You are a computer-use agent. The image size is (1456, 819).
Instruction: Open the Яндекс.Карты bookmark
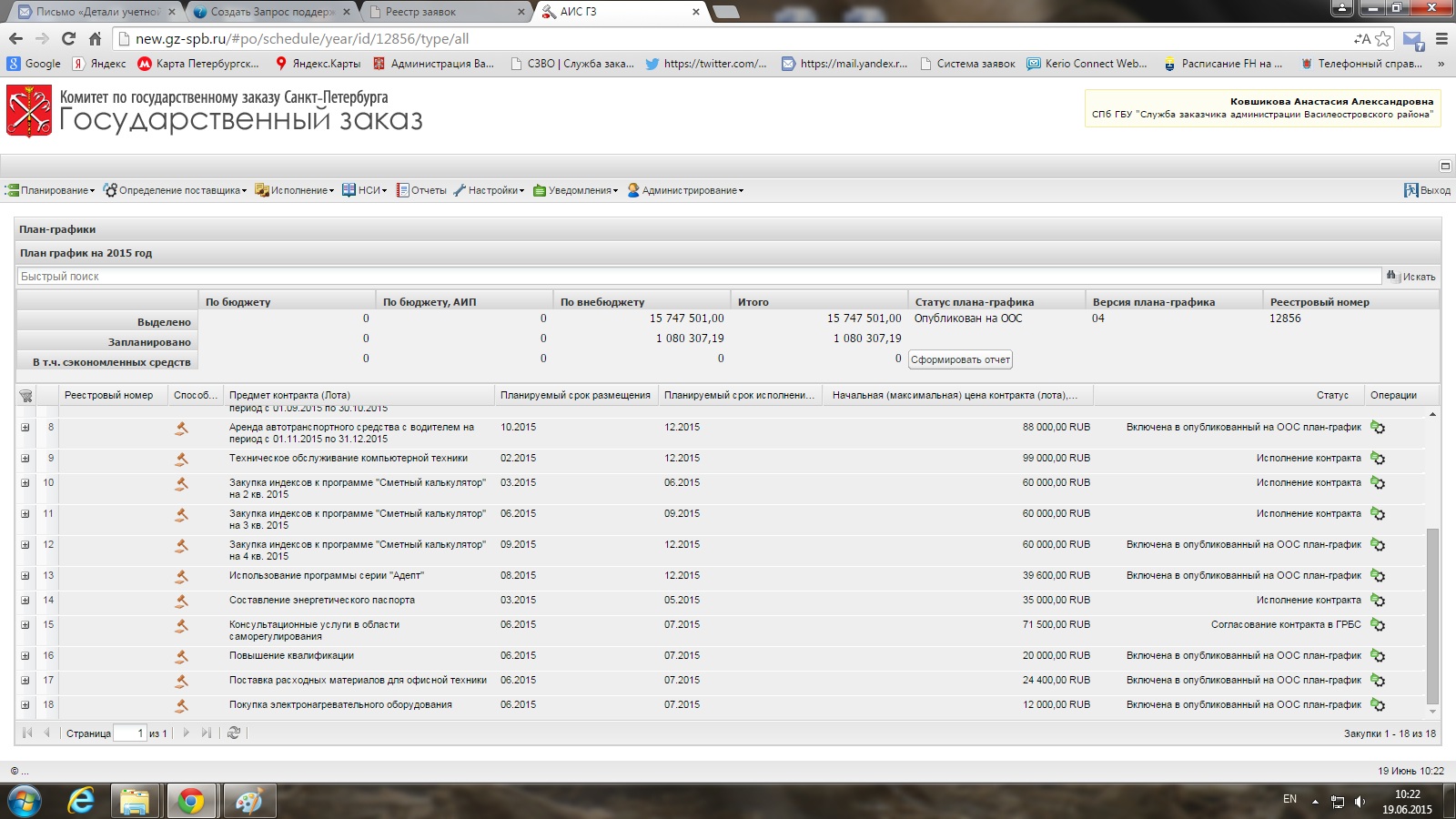pyautogui.click(x=318, y=64)
